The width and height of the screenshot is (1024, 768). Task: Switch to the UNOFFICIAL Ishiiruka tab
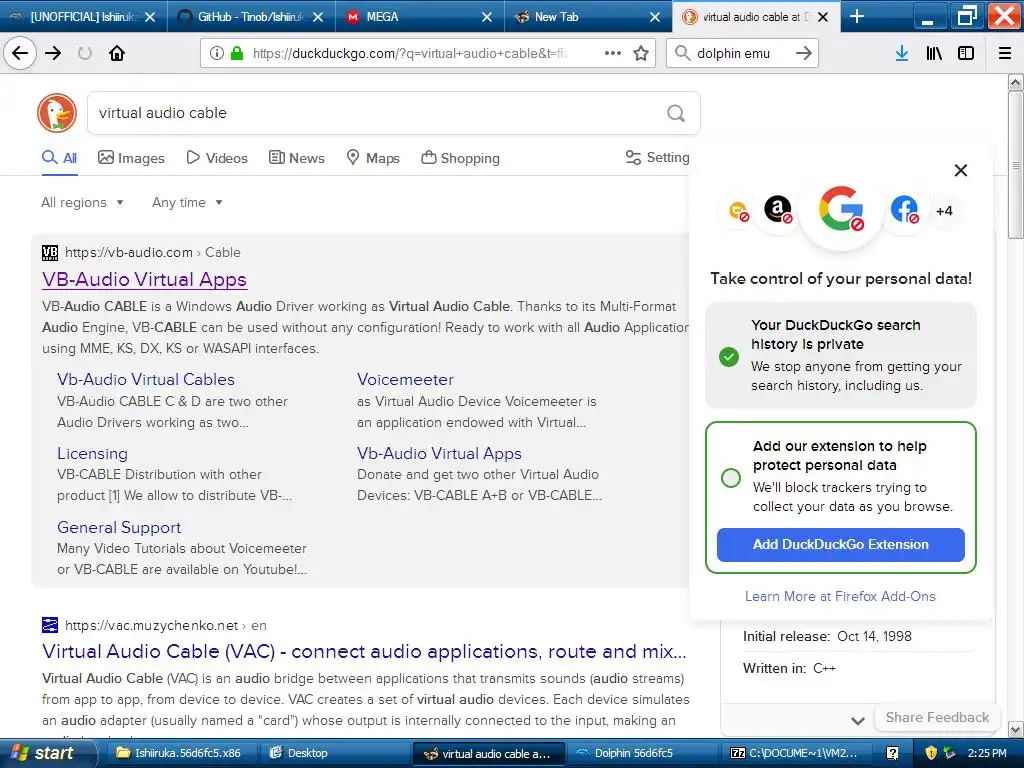tap(84, 17)
